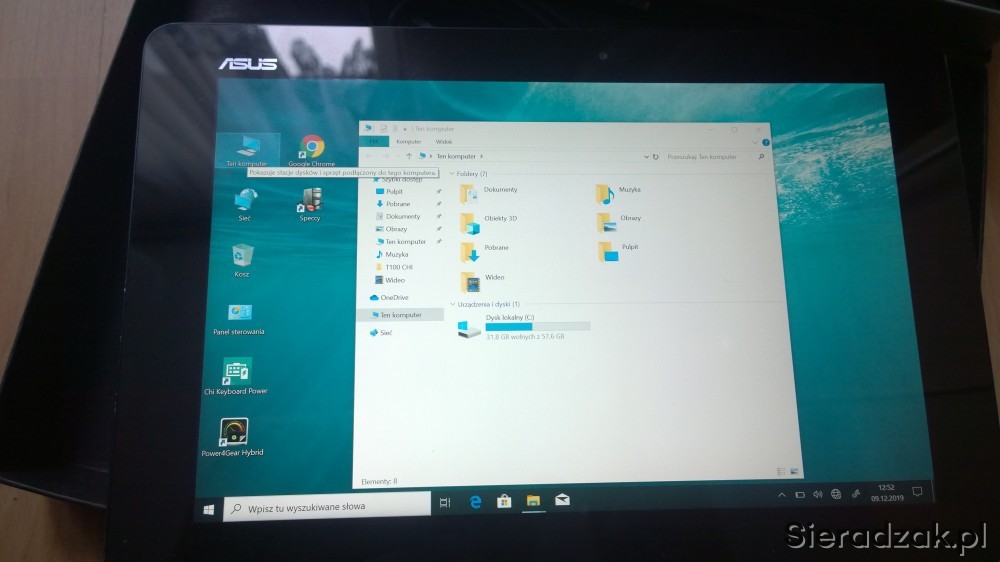Open the Google Chrome desktop shortcut
Image resolution: width=1000 pixels, height=562 pixels.
click(x=311, y=151)
